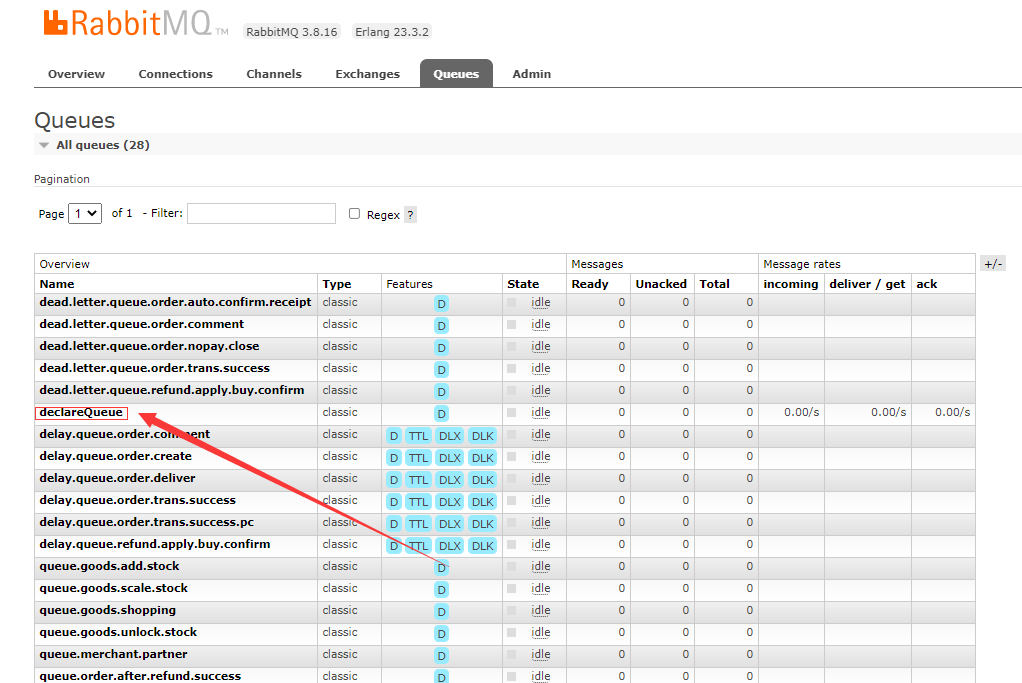
Task: Click DLK badge for delay.queue.refund.apply.buy.confirm
Action: pos(482,546)
